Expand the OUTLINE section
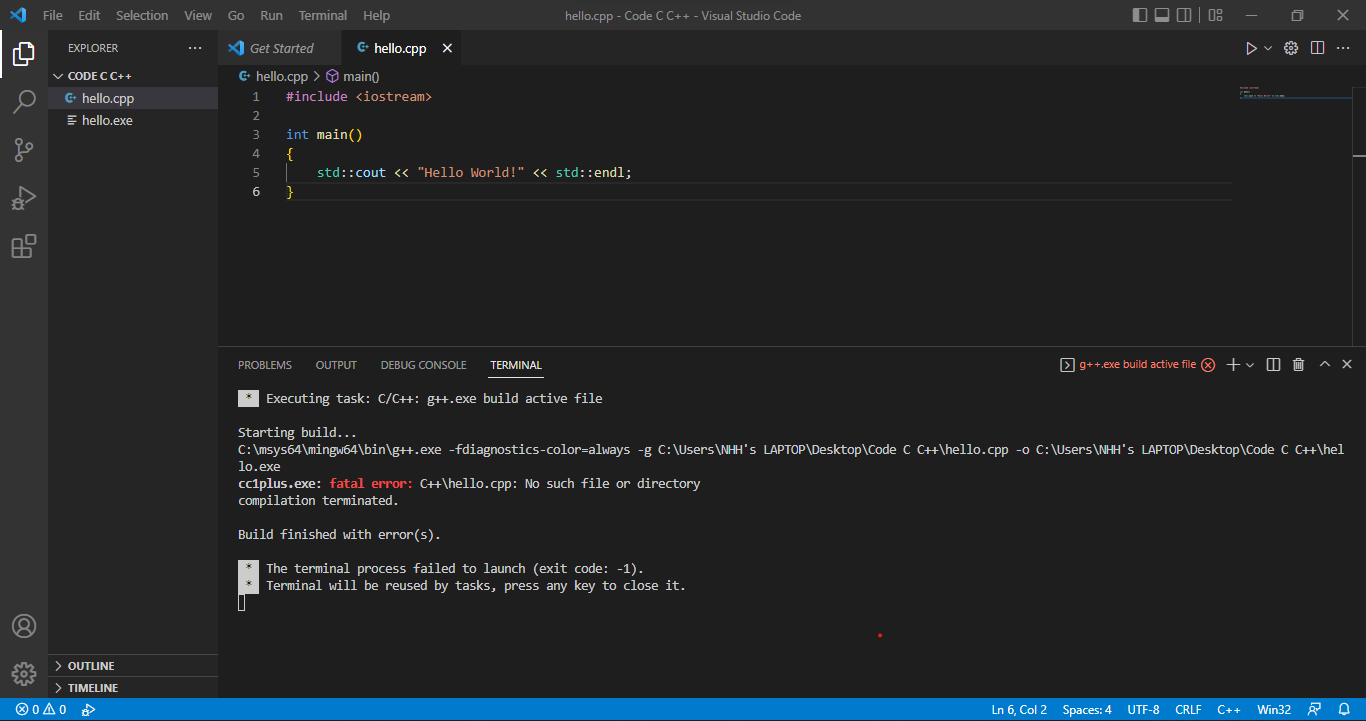This screenshot has height=721, width=1366. pos(133,666)
